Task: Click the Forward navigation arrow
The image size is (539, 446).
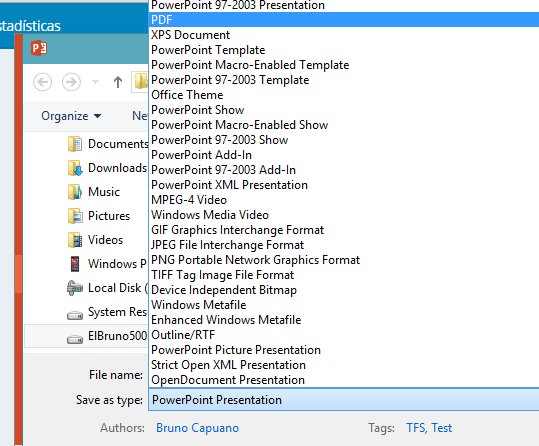Action: [71, 82]
